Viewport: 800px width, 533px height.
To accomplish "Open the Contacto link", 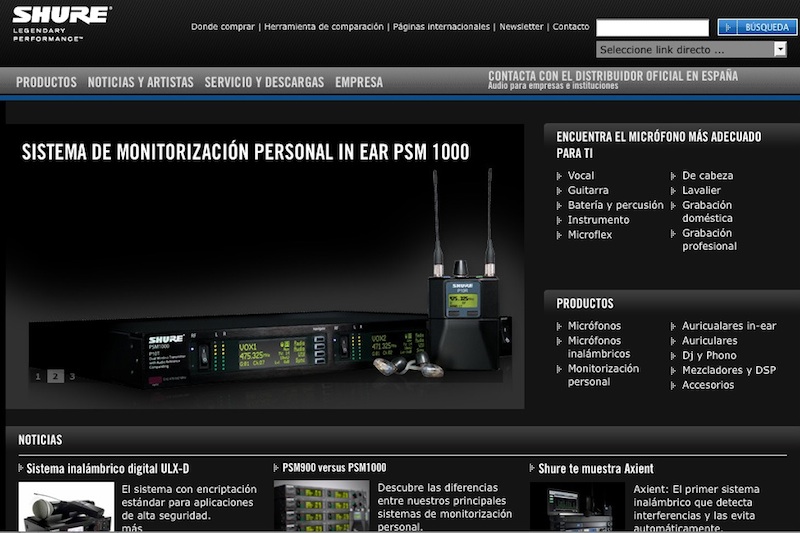I will point(570,27).
